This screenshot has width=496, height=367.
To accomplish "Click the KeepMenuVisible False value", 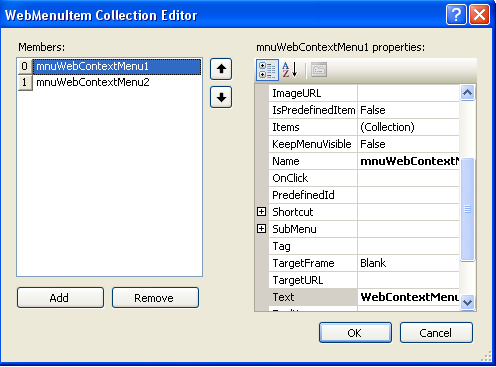I will 409,144.
